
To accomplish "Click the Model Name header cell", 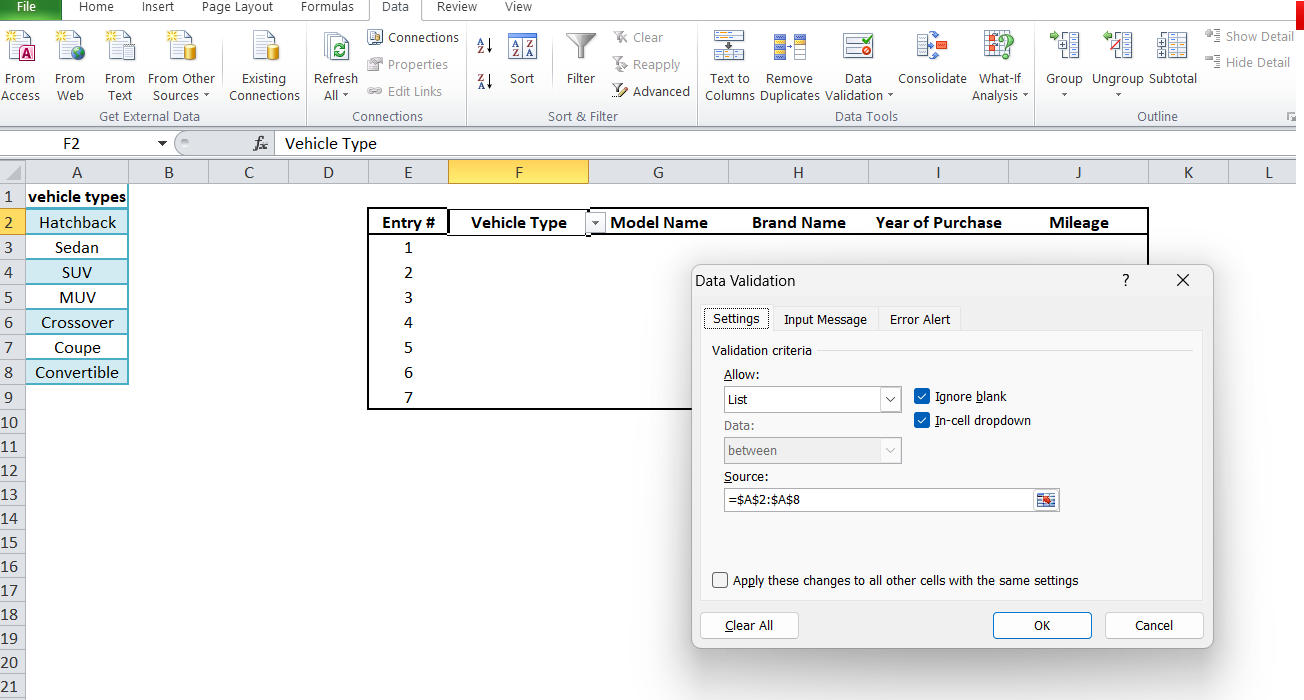I will (658, 222).
